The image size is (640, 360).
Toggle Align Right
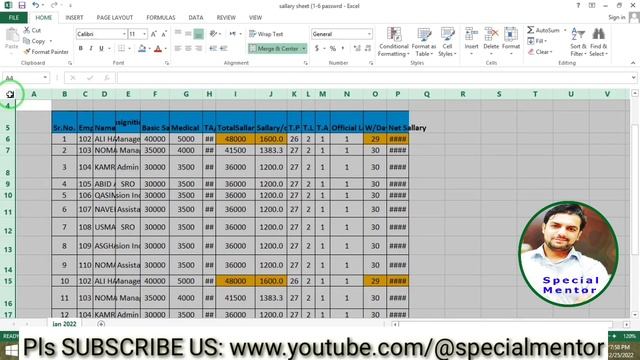pos(198,49)
